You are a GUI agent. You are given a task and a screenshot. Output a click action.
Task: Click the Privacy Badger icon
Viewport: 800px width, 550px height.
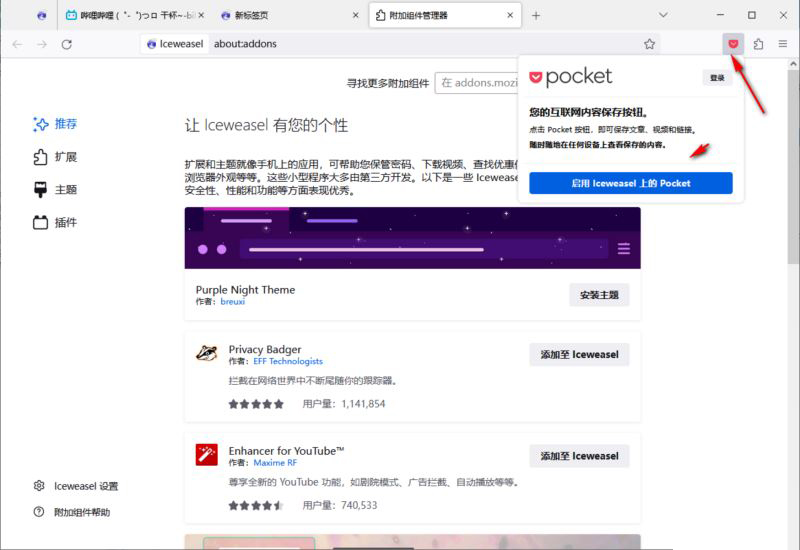206,353
